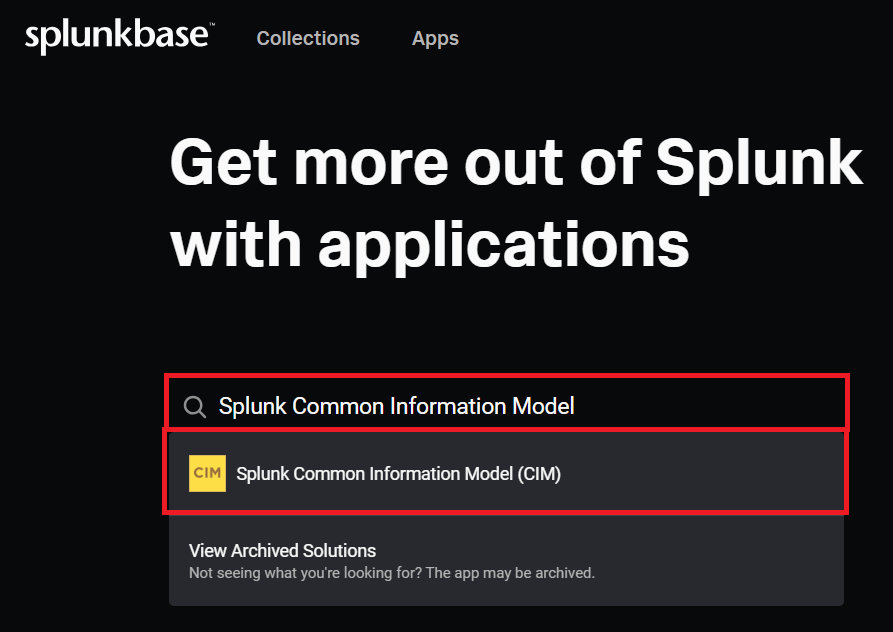Place cursor in typed 'Splunk Common Information Model' text
The width and height of the screenshot is (893, 632).
pyautogui.click(x=396, y=406)
